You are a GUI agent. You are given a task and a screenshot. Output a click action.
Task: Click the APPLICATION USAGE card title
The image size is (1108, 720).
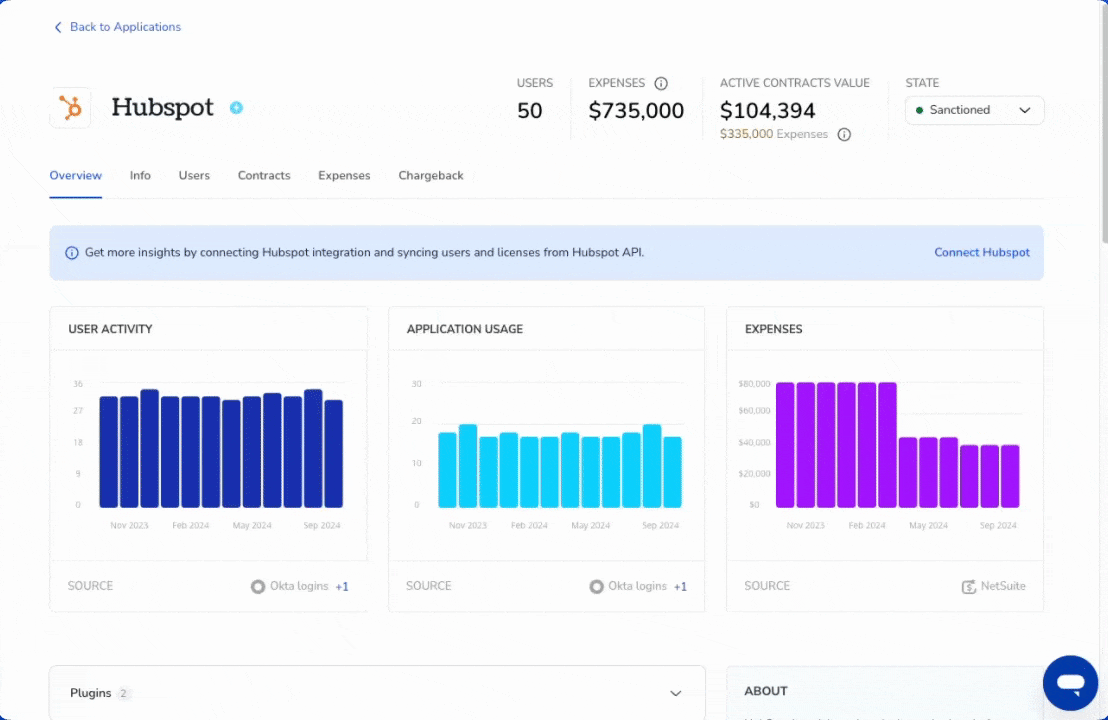[x=465, y=329]
